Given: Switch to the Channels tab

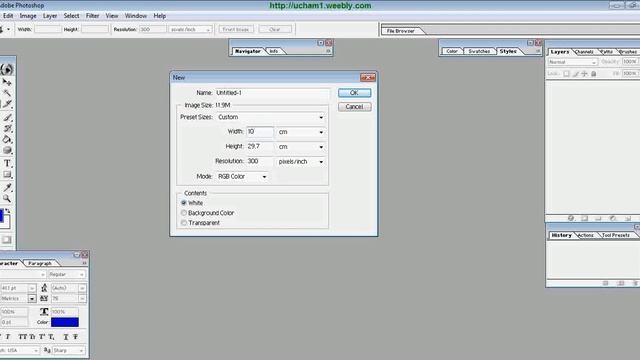Looking at the screenshot, I should [x=585, y=52].
